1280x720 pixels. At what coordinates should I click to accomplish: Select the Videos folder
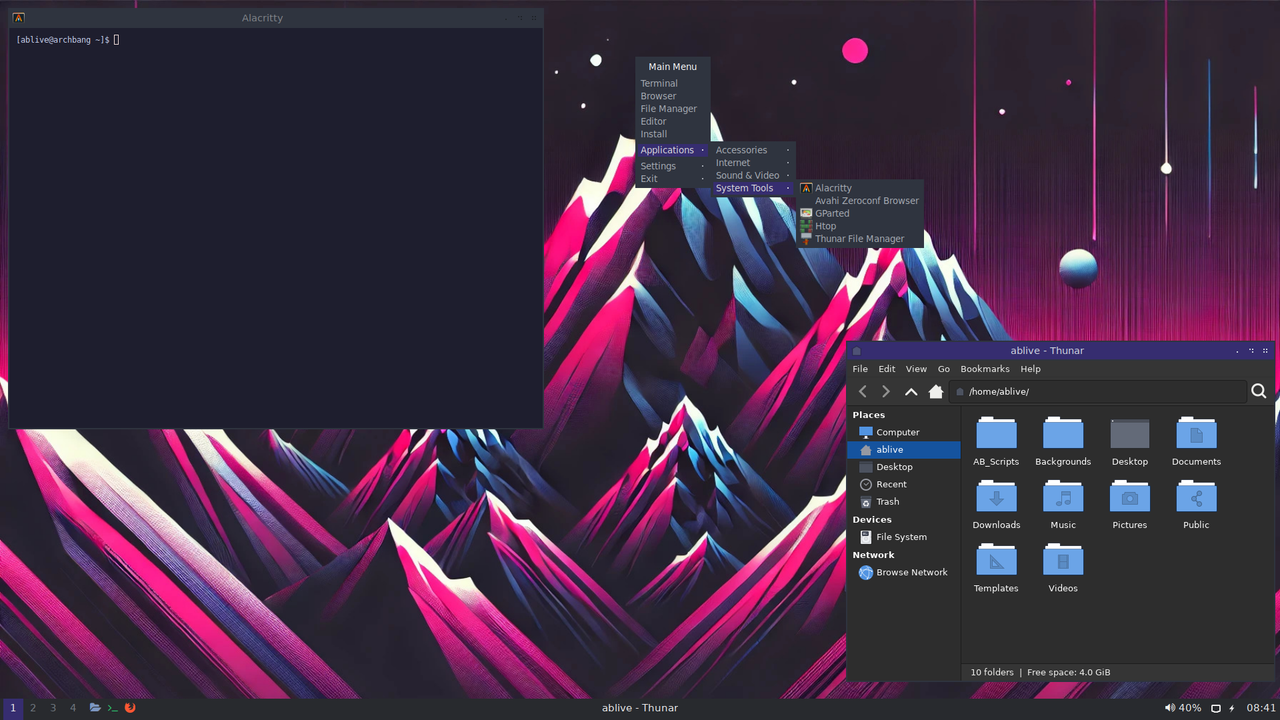1063,568
